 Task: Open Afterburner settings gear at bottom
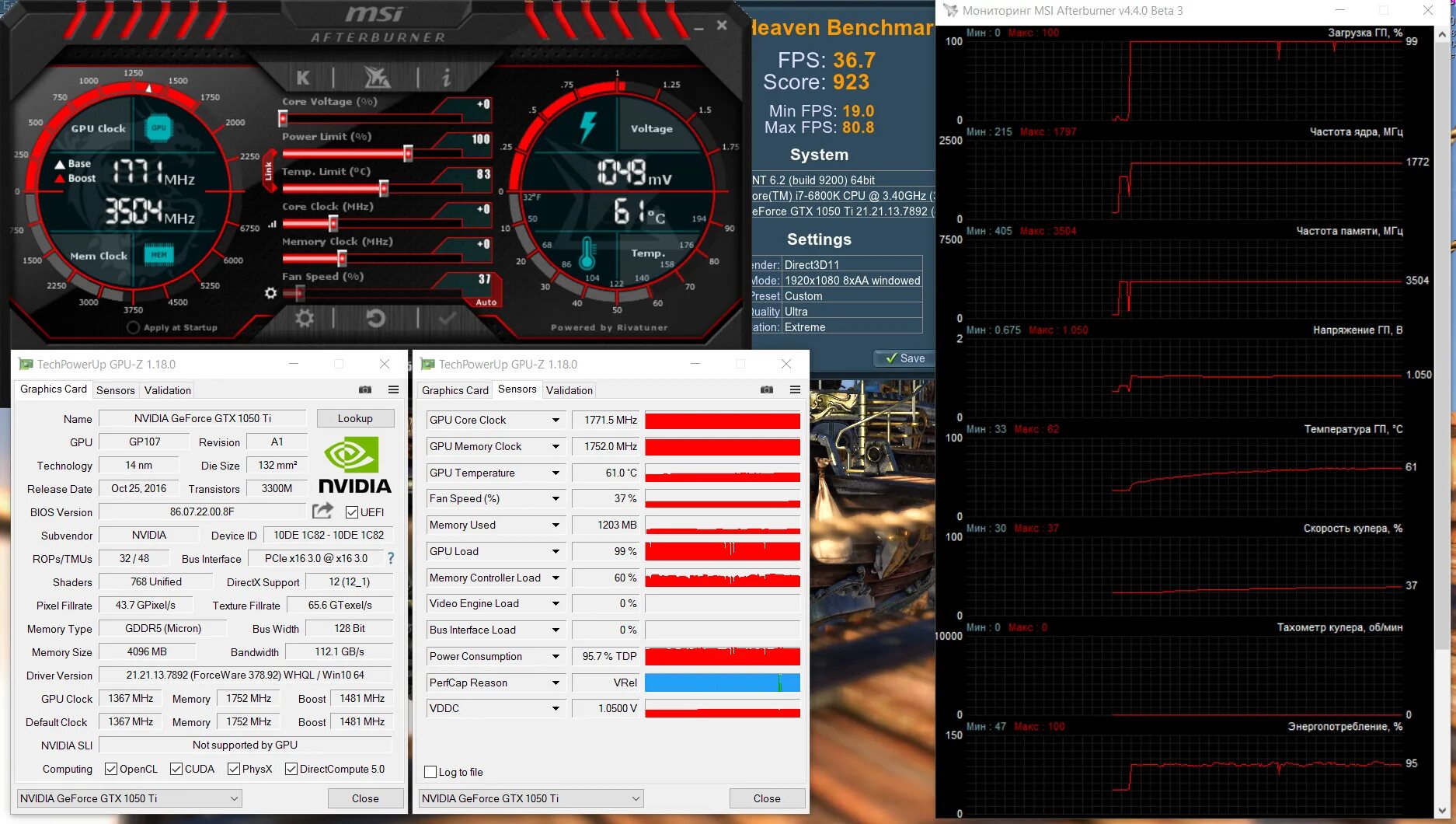305,318
